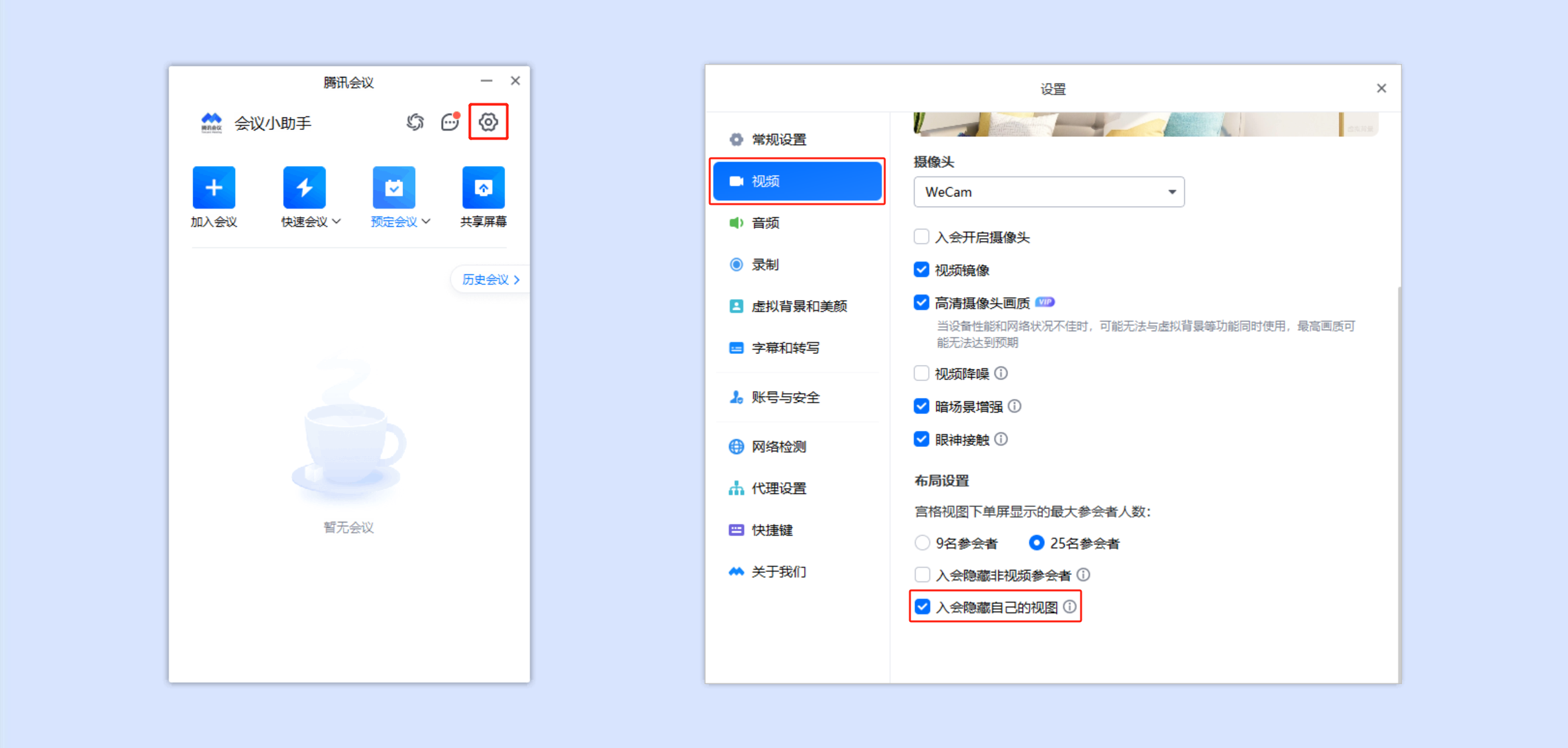1568x748 pixels.
Task: Click the 会议小助手 name text
Action: (273, 123)
